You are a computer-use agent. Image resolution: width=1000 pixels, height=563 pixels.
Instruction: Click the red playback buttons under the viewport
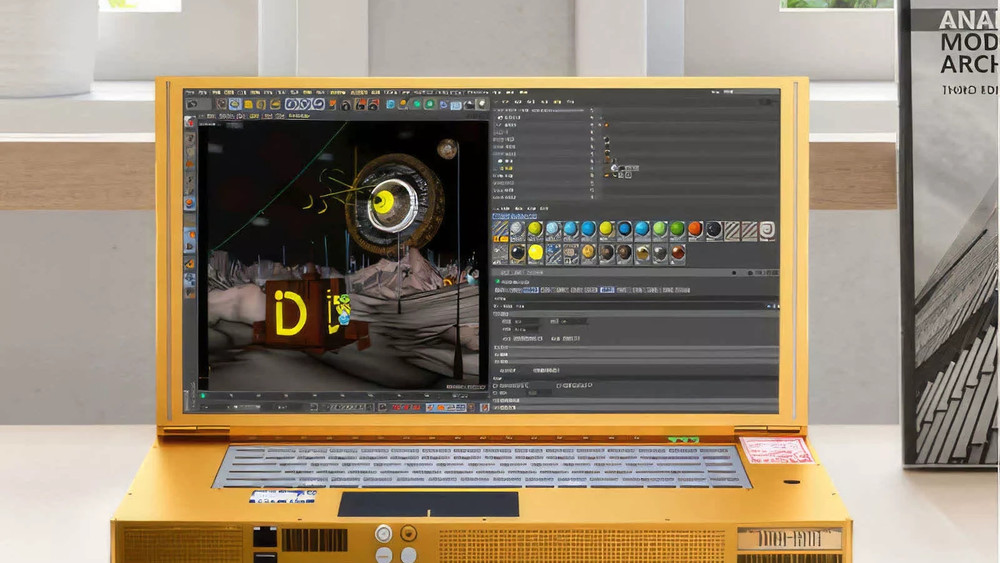pos(406,407)
